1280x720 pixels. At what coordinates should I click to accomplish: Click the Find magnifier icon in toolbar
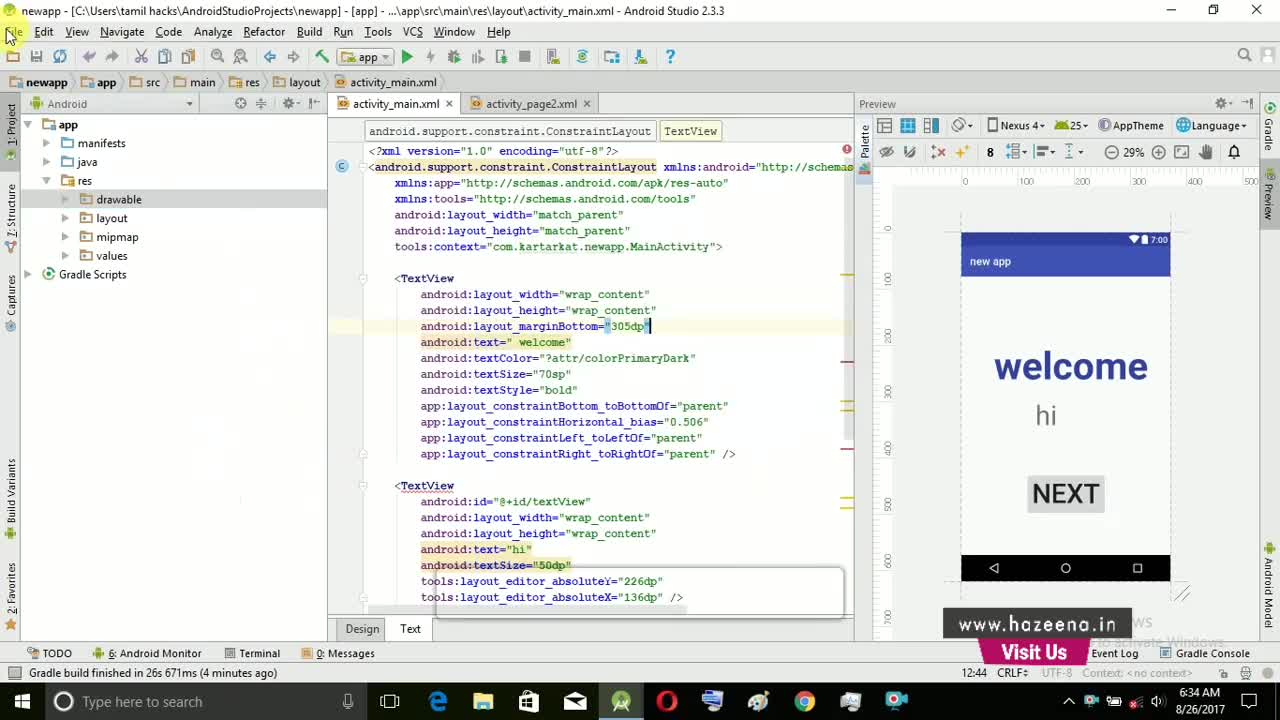click(x=217, y=57)
